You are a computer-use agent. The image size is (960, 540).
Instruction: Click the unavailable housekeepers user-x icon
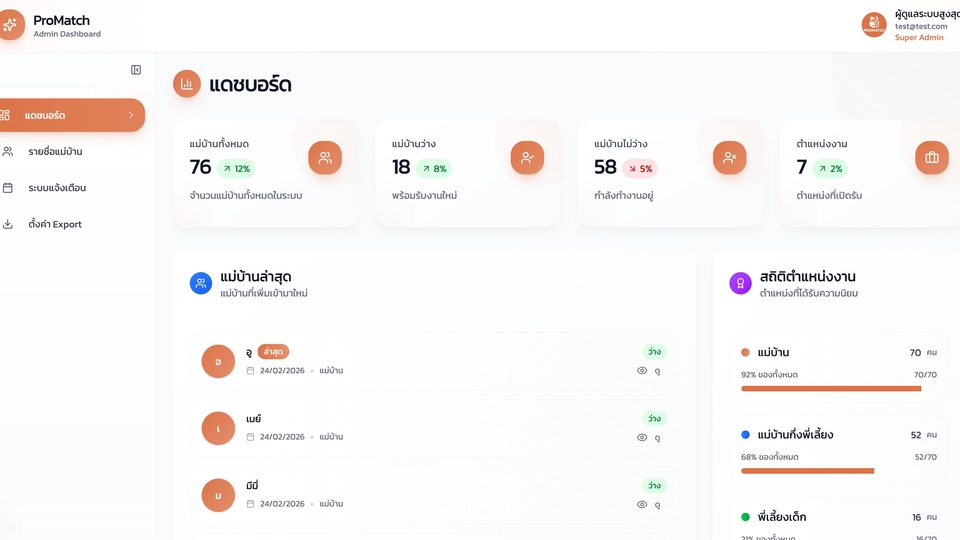pos(729,158)
